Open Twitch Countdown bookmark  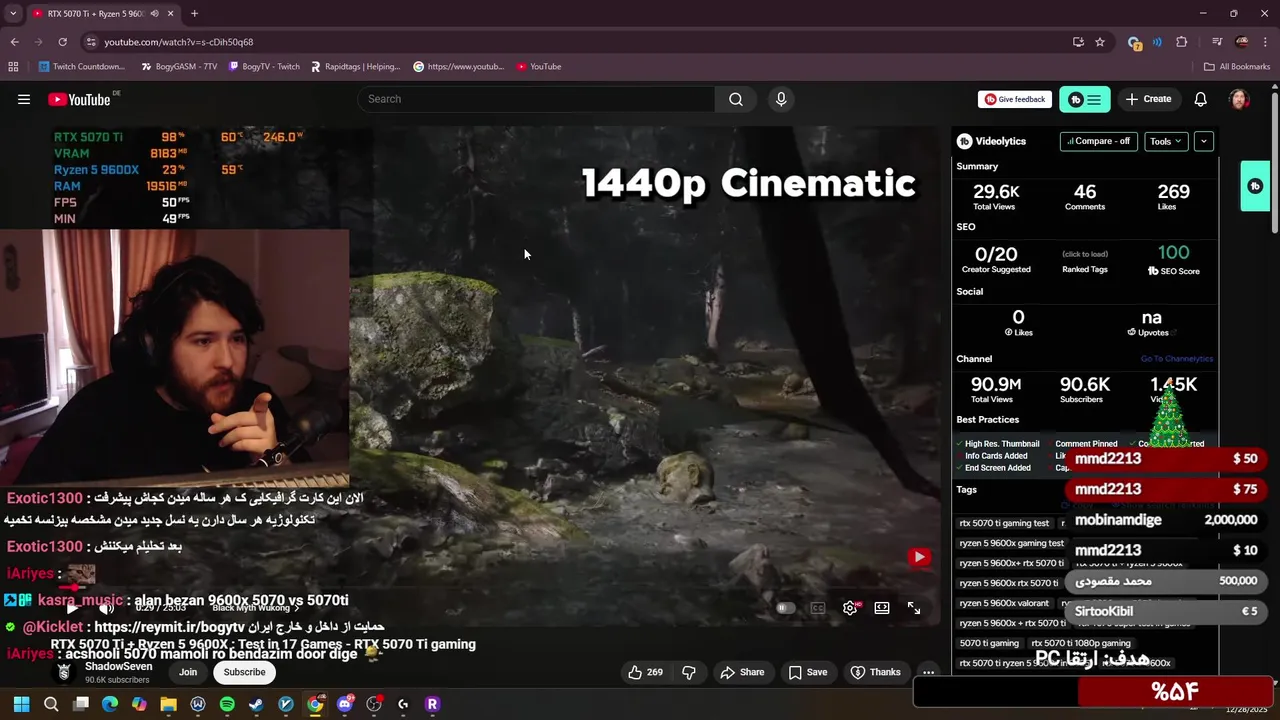[82, 67]
